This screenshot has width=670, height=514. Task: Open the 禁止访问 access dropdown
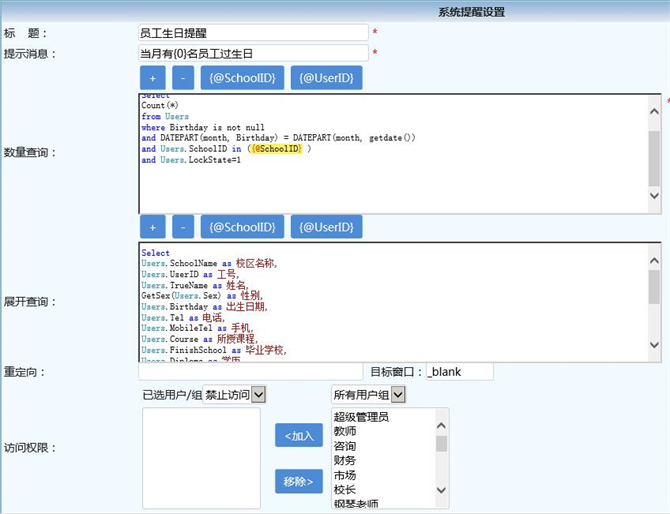[235, 395]
